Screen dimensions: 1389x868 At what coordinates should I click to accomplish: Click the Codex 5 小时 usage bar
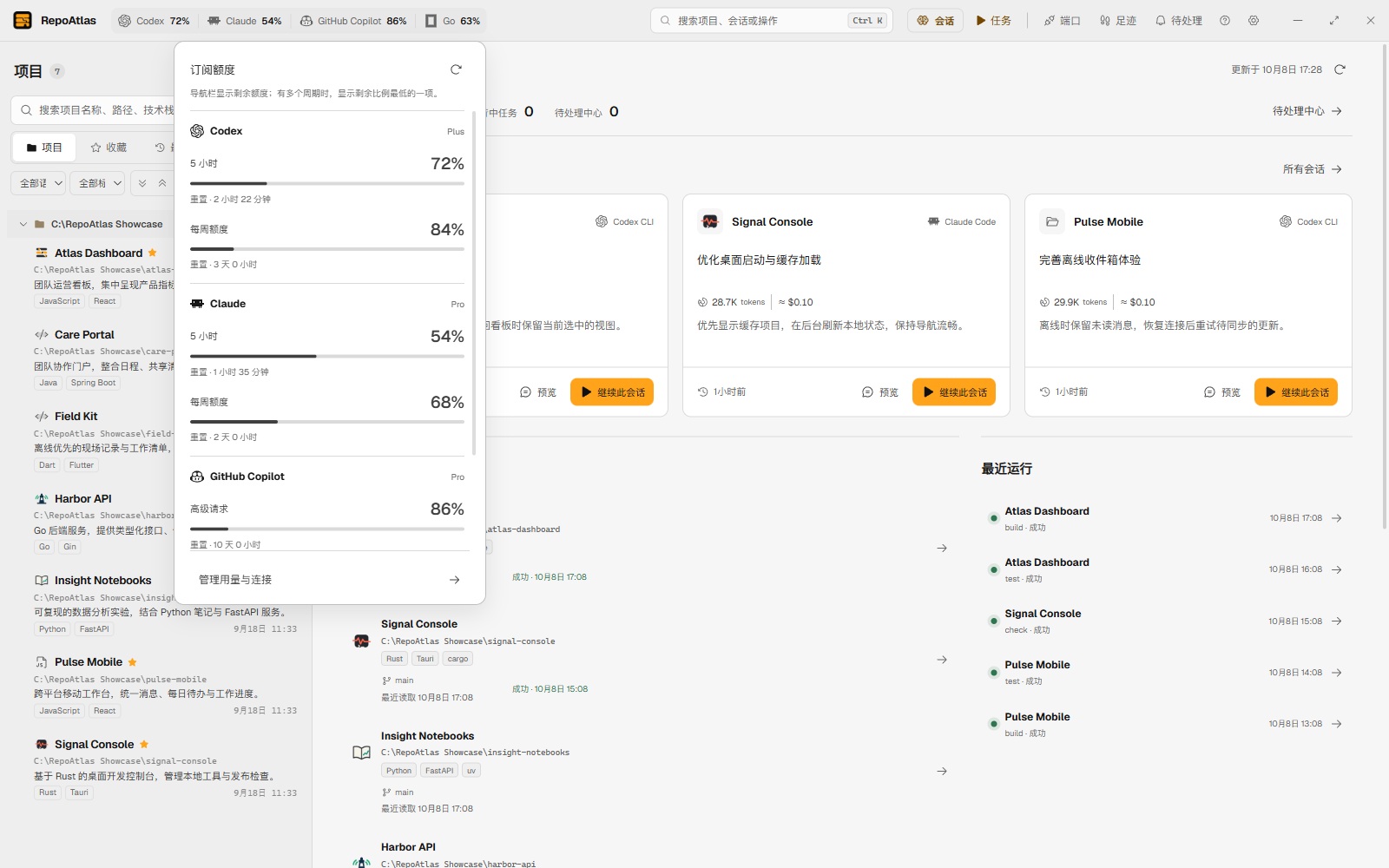point(327,184)
